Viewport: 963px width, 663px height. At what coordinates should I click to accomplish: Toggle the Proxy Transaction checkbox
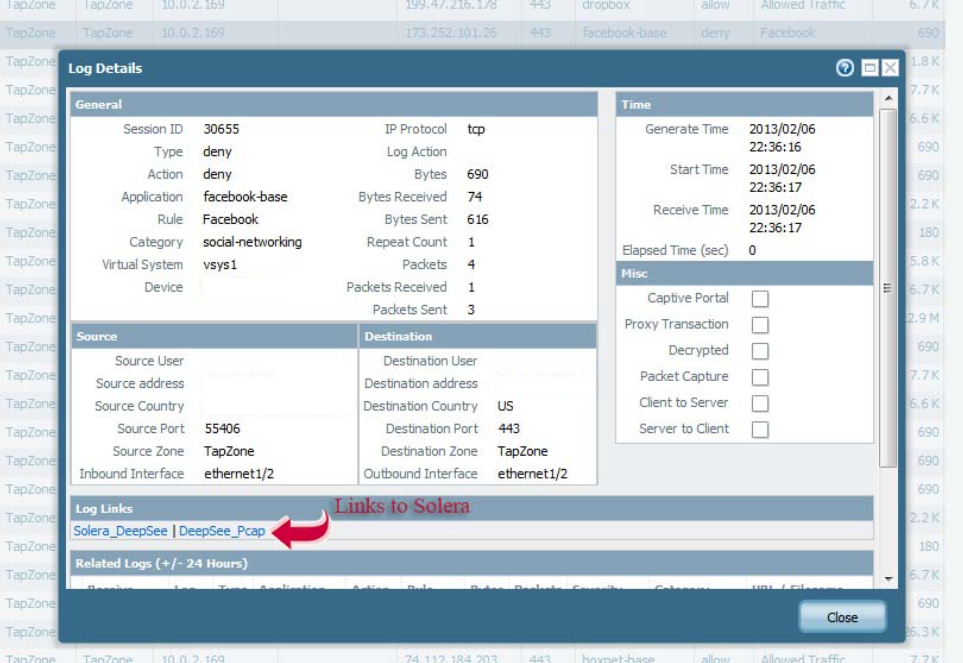(x=760, y=325)
